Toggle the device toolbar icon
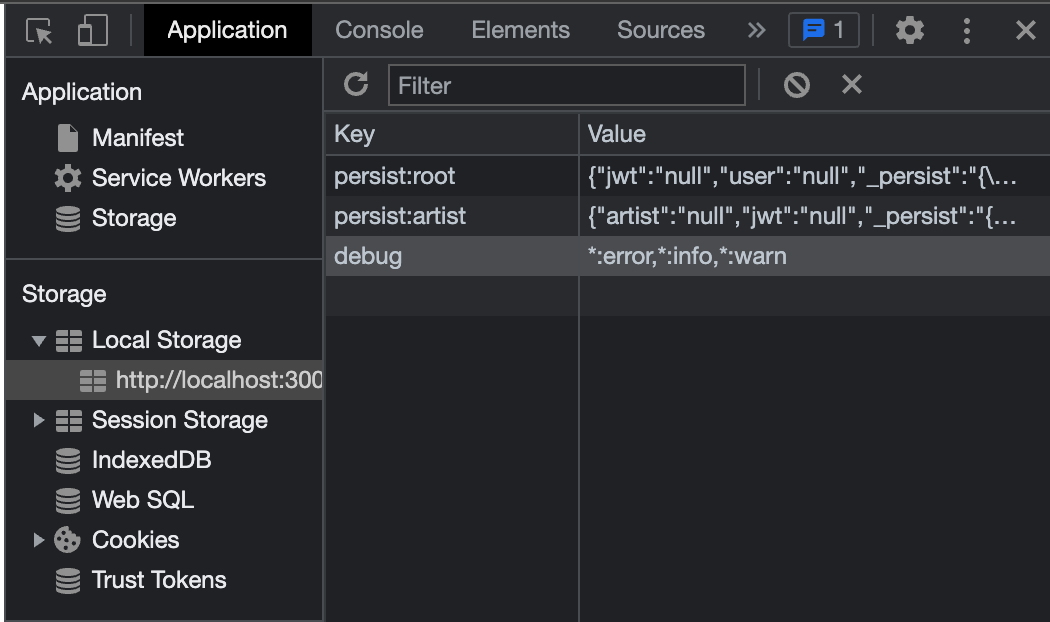This screenshot has height=622, width=1050. click(92, 31)
